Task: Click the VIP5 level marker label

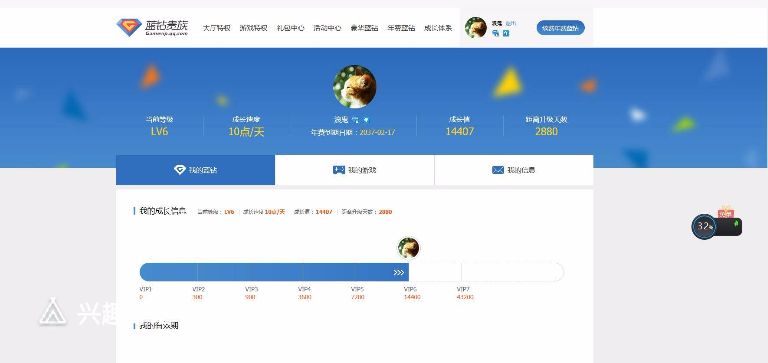Action: [357, 289]
